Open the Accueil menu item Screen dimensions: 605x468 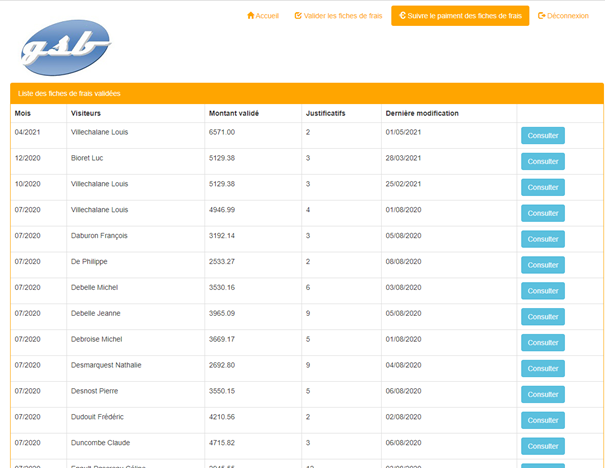263,16
